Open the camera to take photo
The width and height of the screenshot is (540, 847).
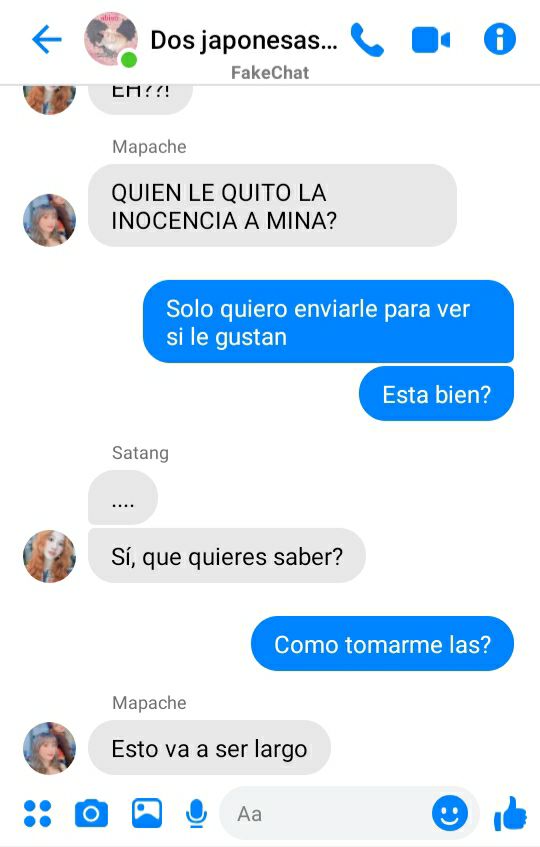click(91, 814)
